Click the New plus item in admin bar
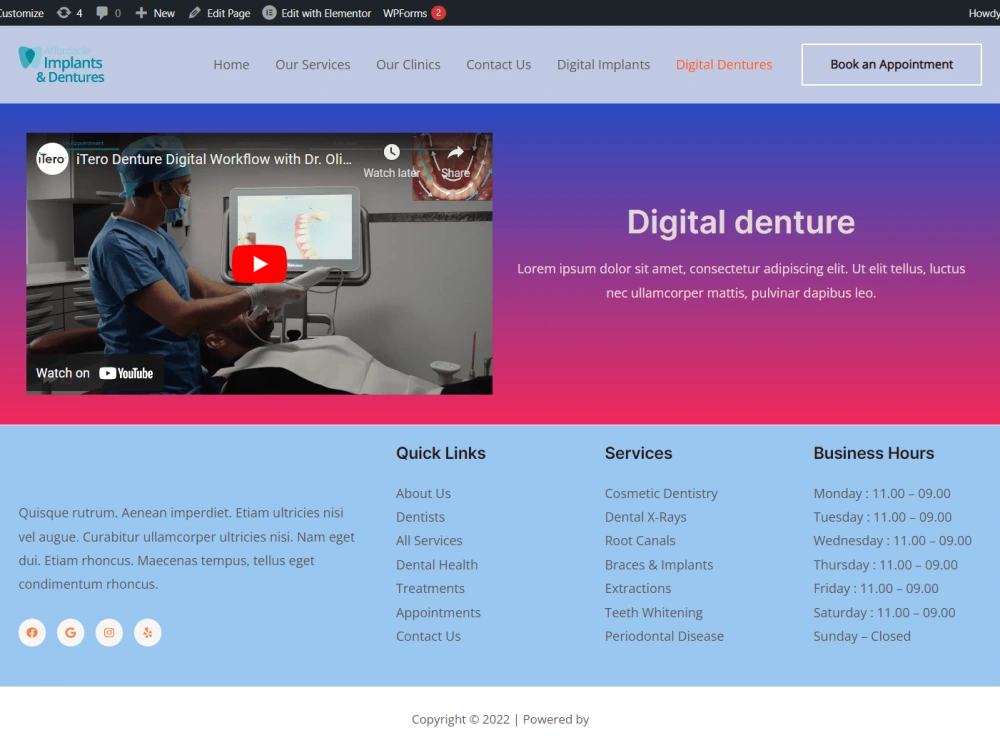1000x750 pixels. tap(155, 13)
